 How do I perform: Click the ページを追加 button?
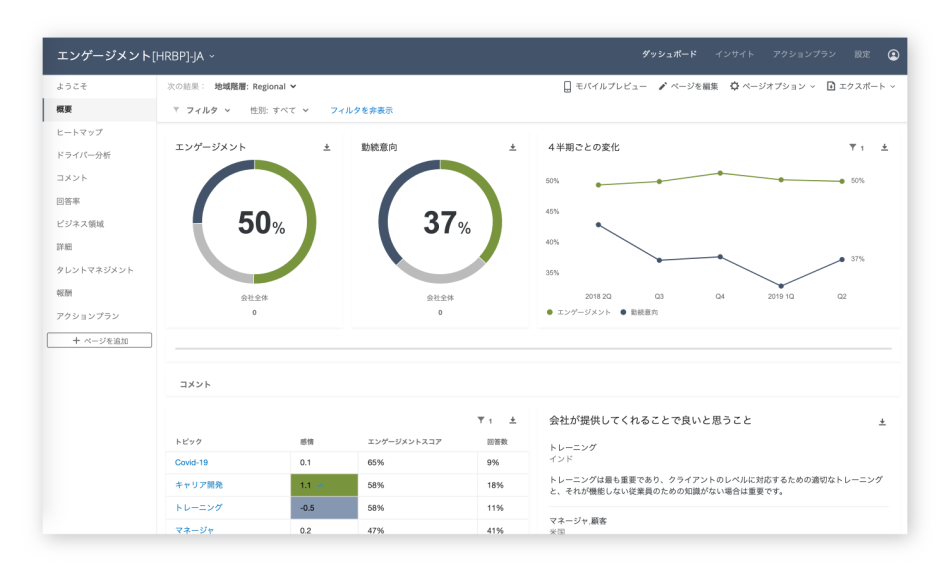(x=99, y=341)
